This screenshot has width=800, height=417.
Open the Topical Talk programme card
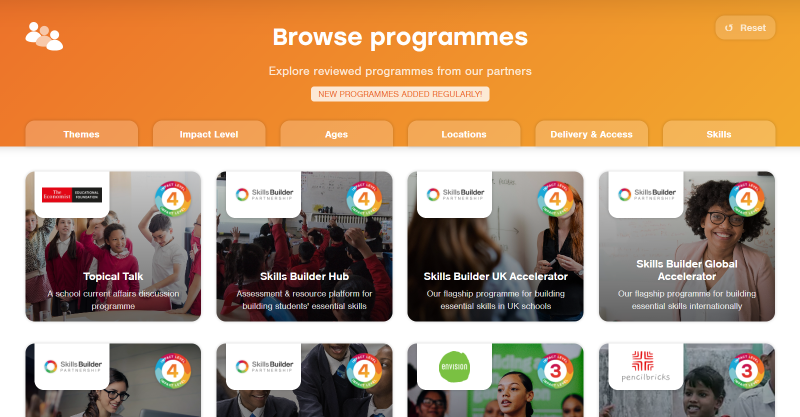[113, 246]
